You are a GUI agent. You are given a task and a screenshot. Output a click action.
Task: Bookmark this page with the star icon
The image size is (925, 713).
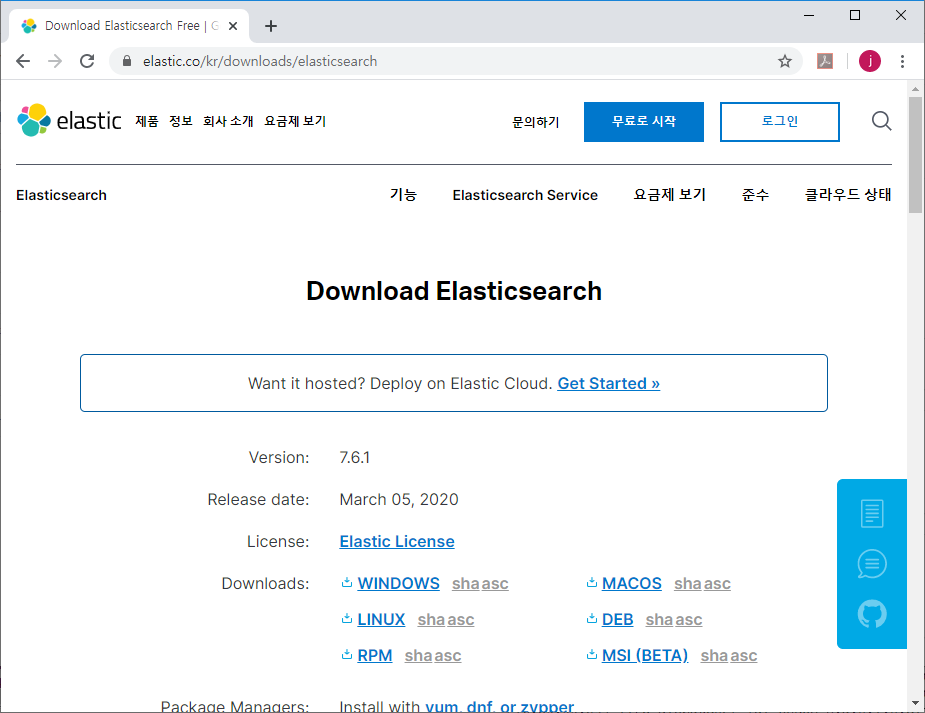point(785,61)
